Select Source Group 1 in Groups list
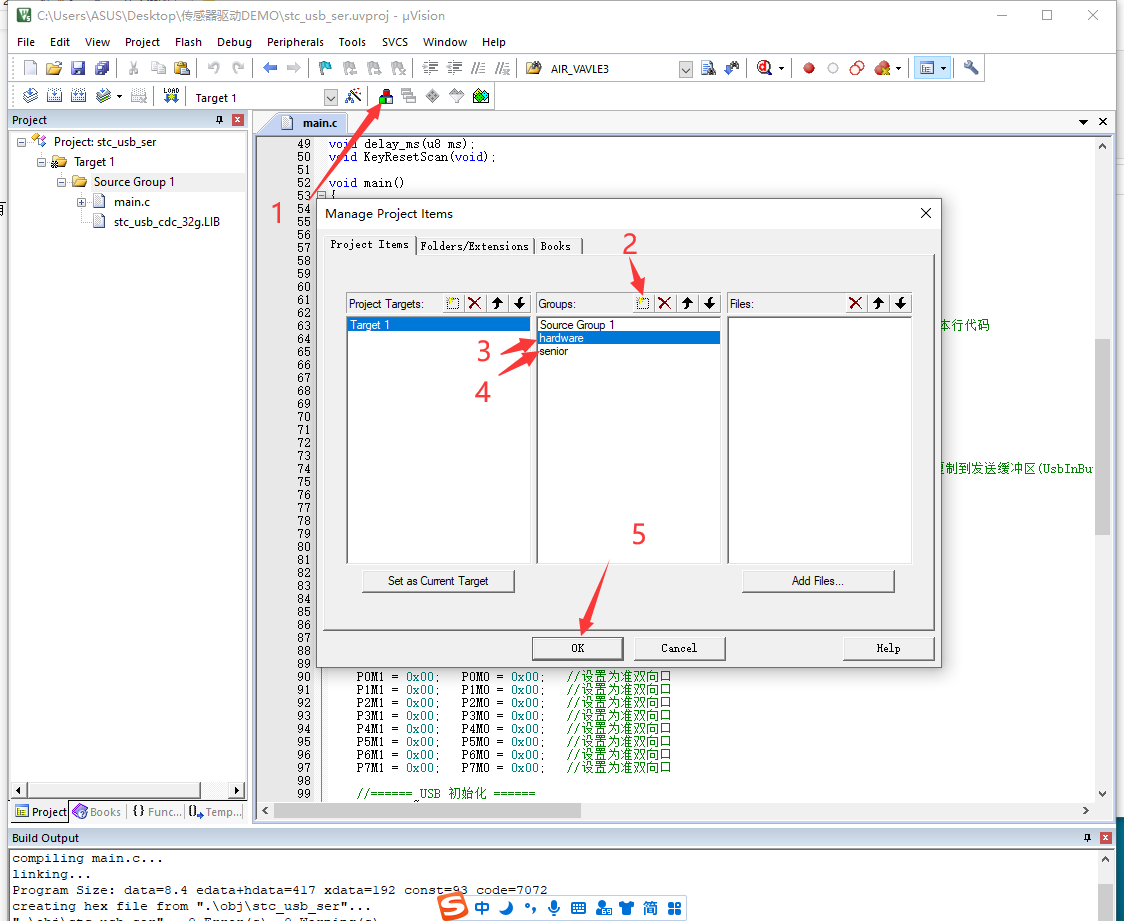 [x=629, y=325]
